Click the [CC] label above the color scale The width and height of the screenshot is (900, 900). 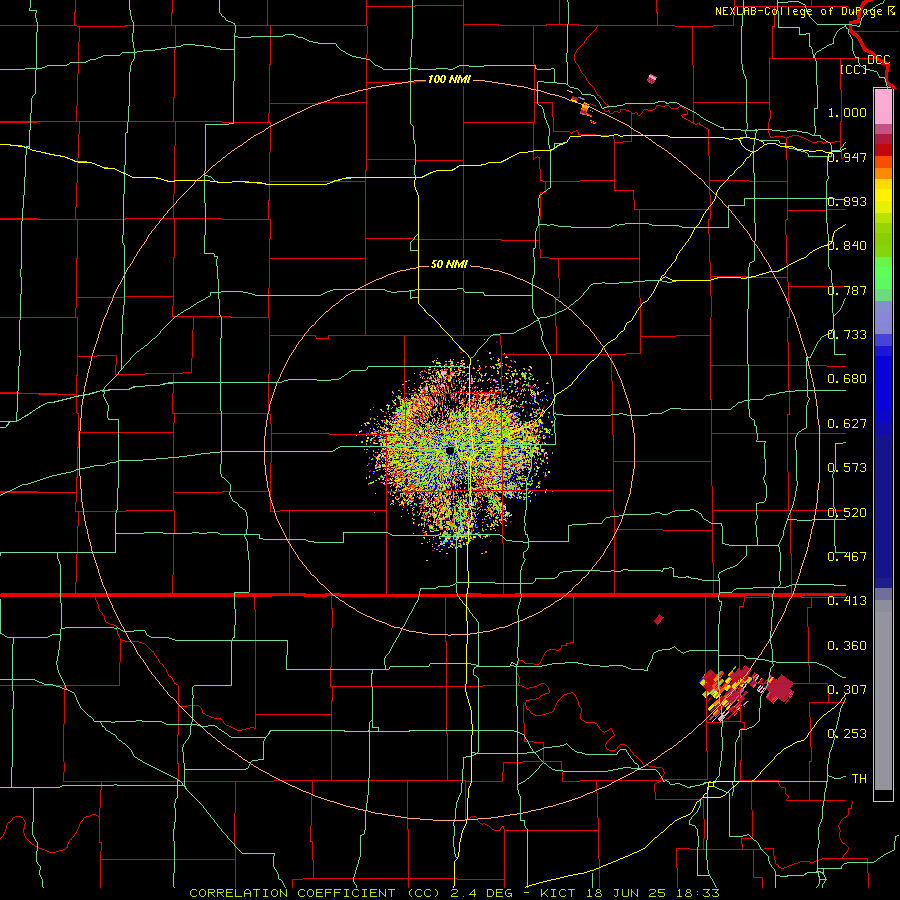[x=854, y=69]
